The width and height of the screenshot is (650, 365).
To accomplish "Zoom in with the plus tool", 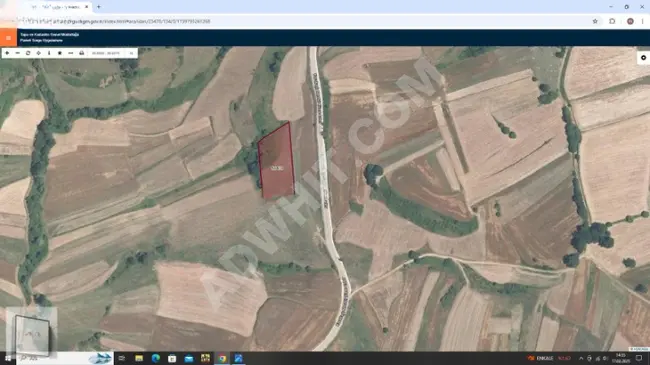I will tap(7, 53).
